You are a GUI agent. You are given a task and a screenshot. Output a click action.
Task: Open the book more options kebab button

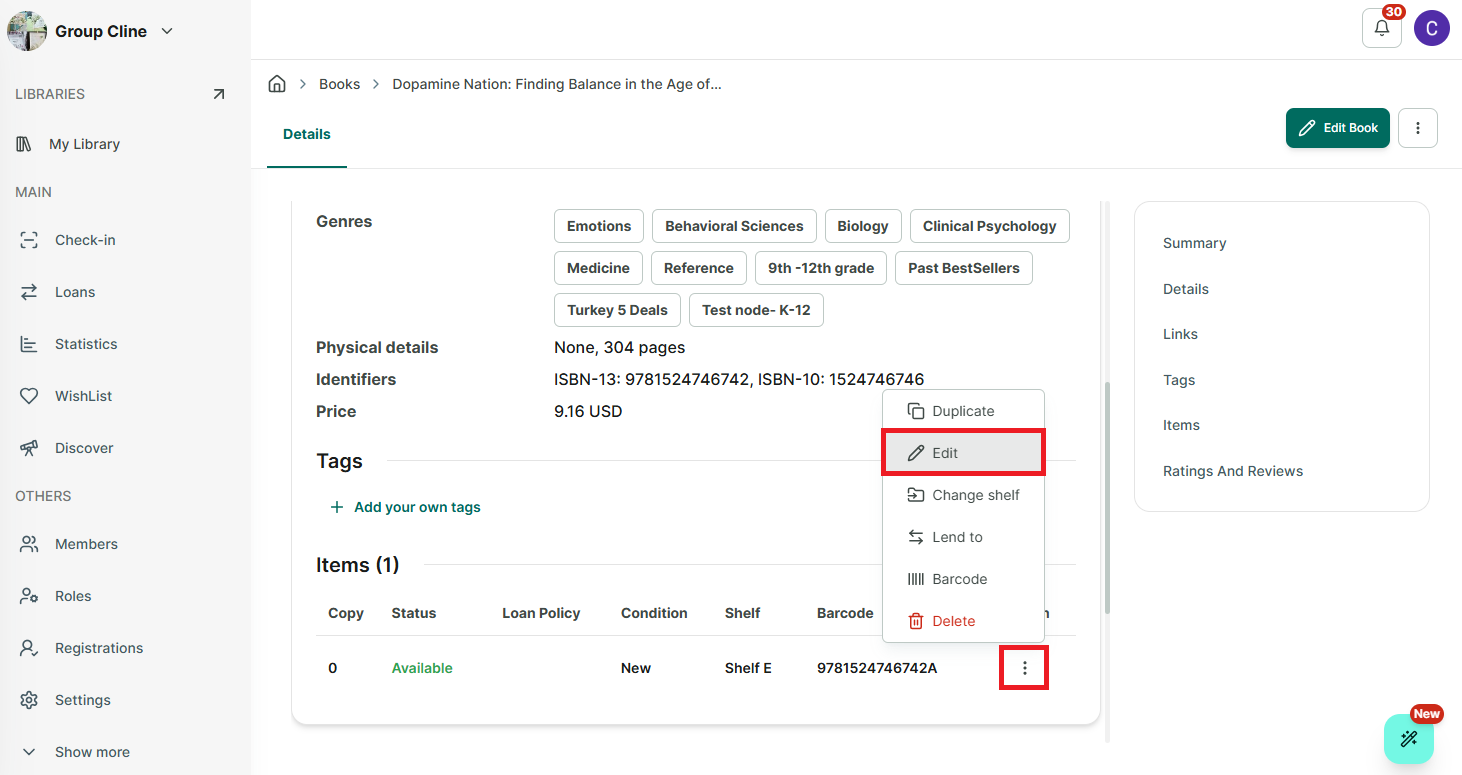point(1418,128)
